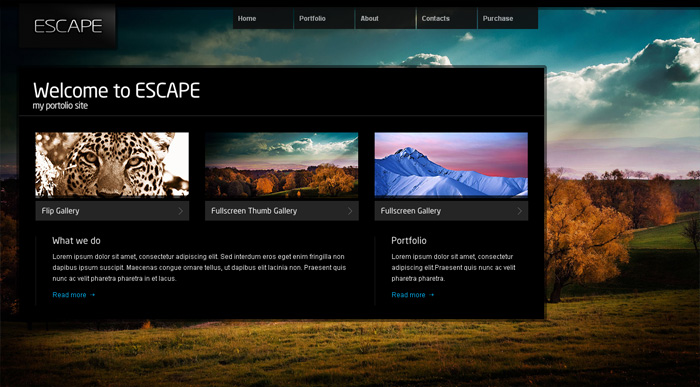Follow Read more under What we do
700x387 pixels.
coord(69,295)
